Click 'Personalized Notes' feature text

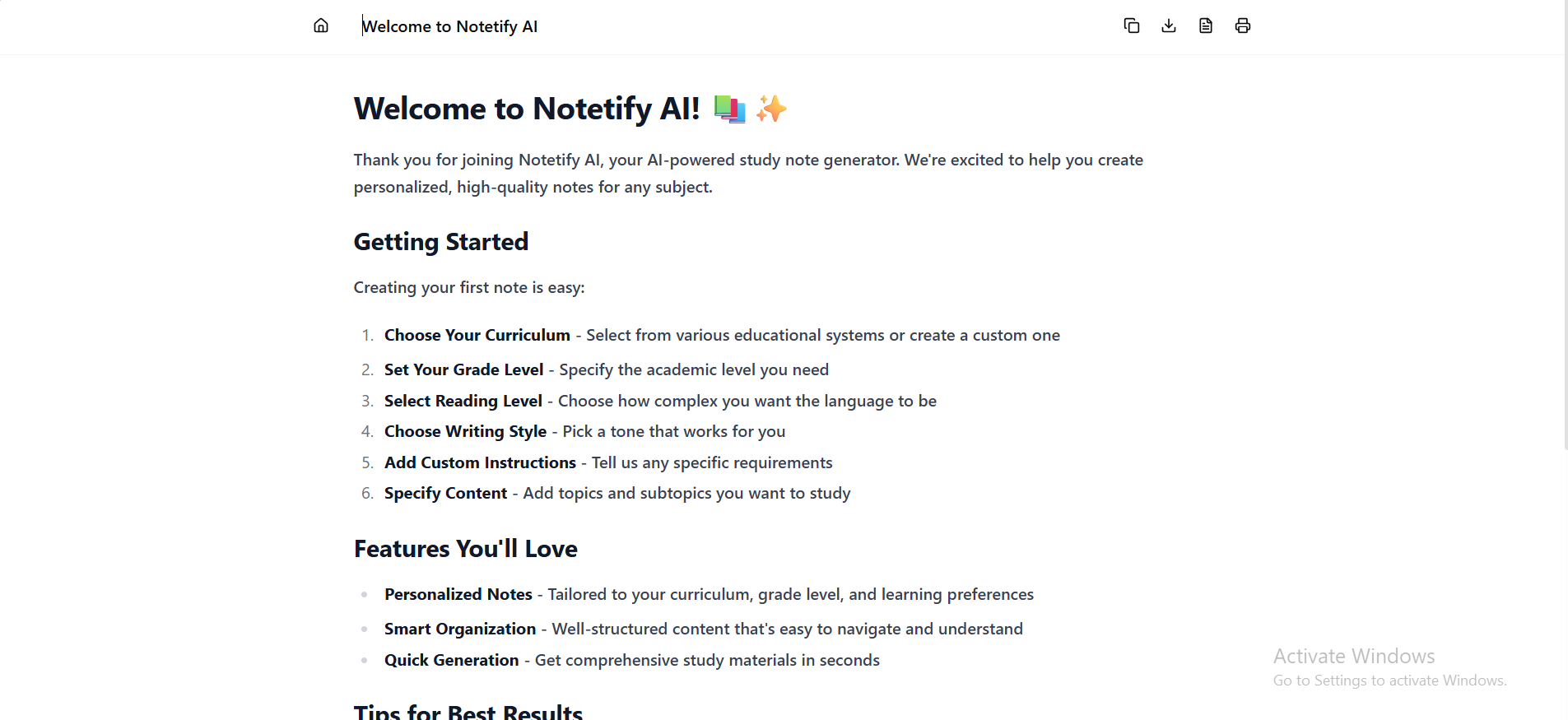point(458,593)
